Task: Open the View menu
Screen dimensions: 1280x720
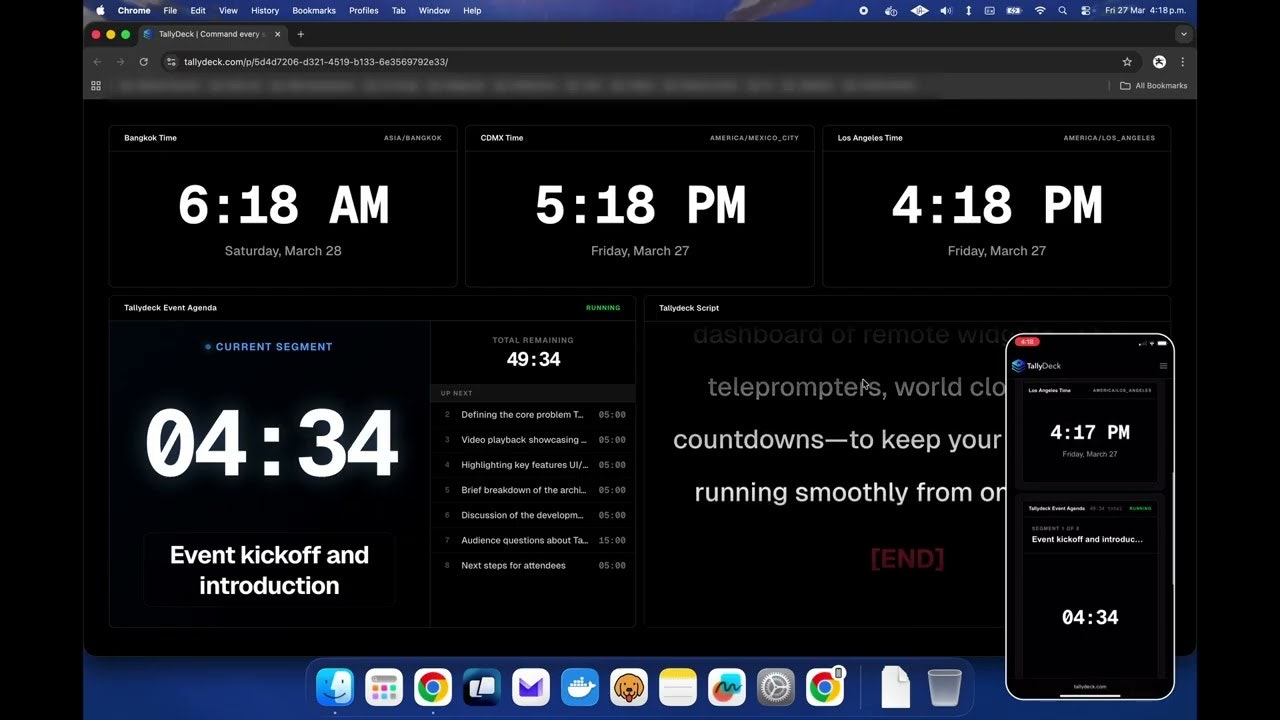Action: 228,10
